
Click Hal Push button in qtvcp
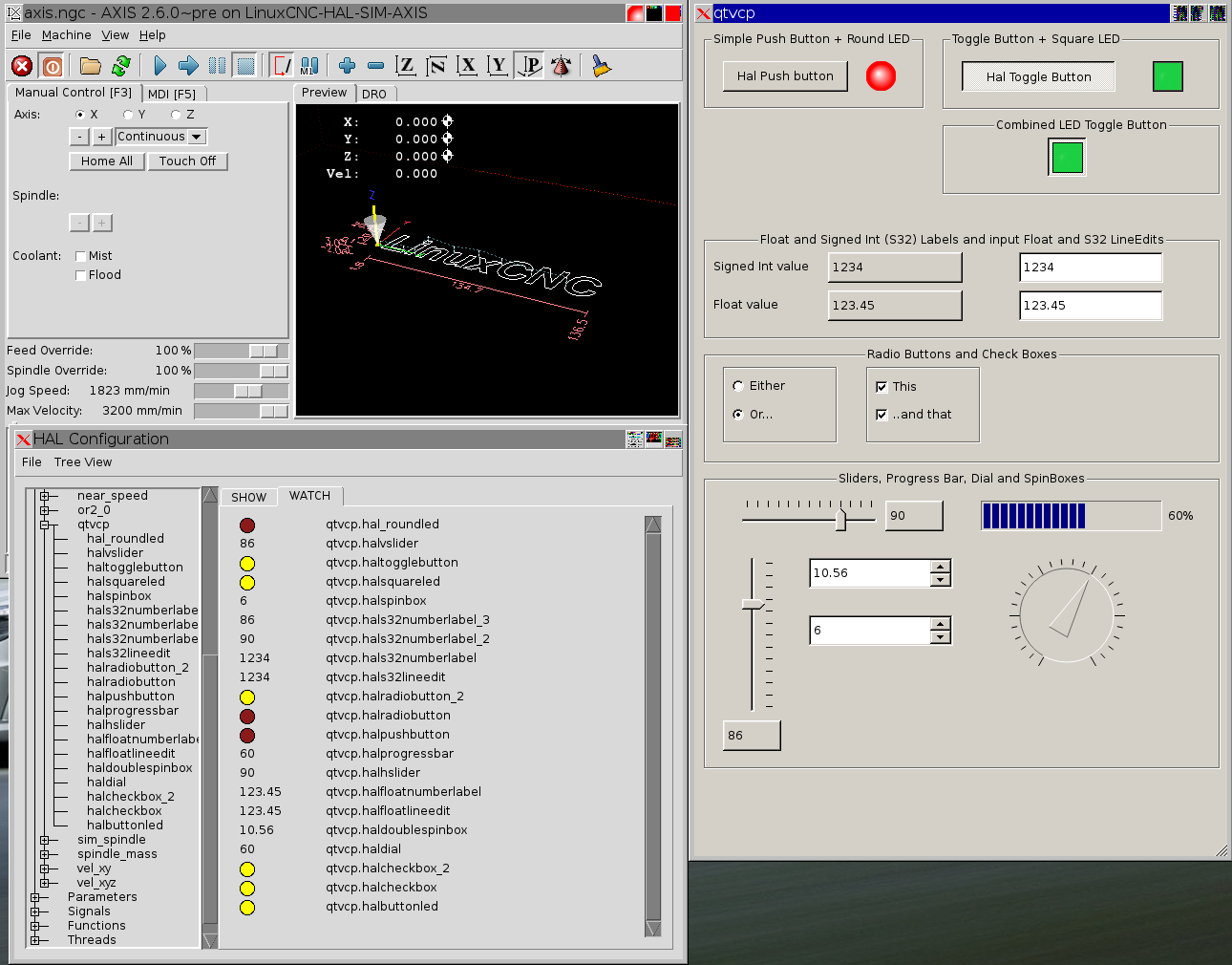785,76
